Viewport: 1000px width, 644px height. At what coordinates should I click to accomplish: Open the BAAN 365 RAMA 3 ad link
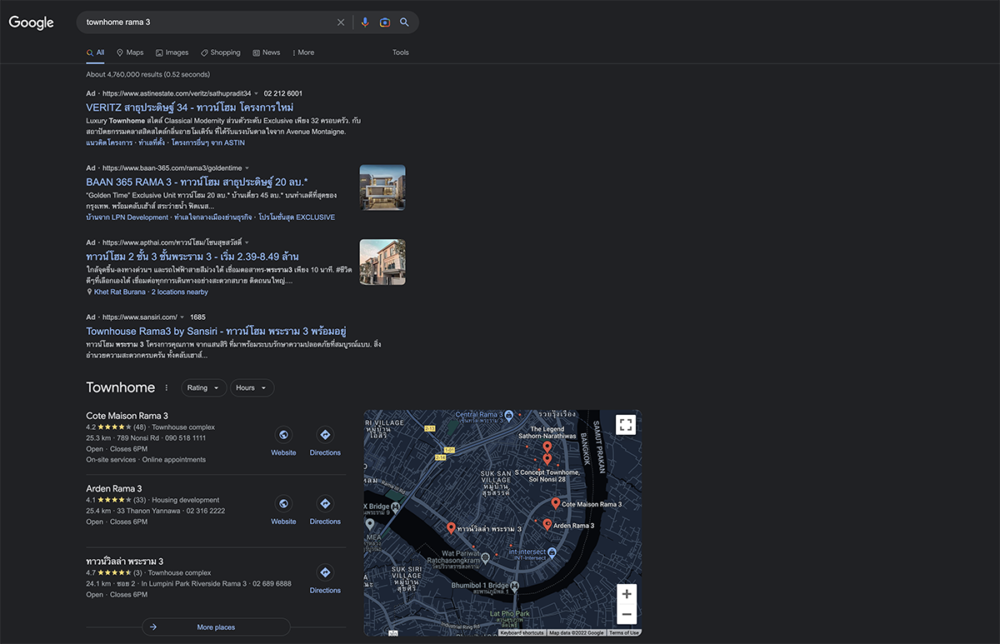(197, 182)
